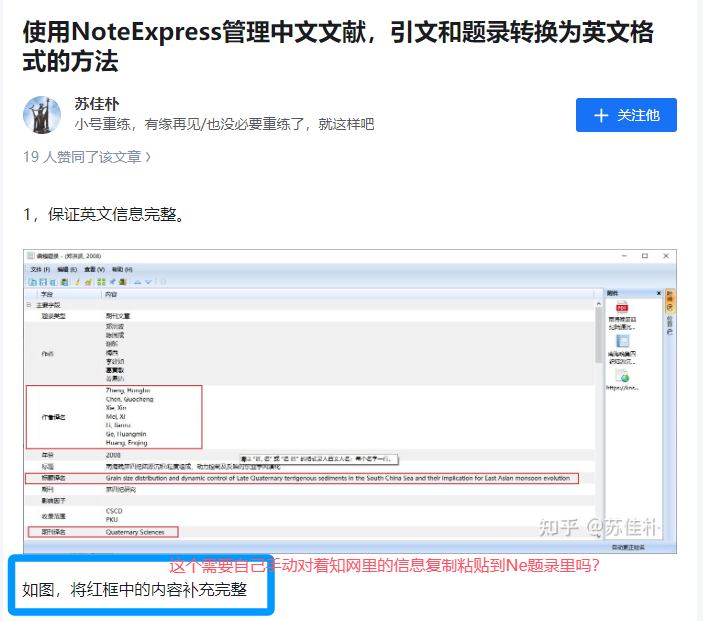Open the 编辑 (E) menu
Screen dimensions: 703x621
67,269
